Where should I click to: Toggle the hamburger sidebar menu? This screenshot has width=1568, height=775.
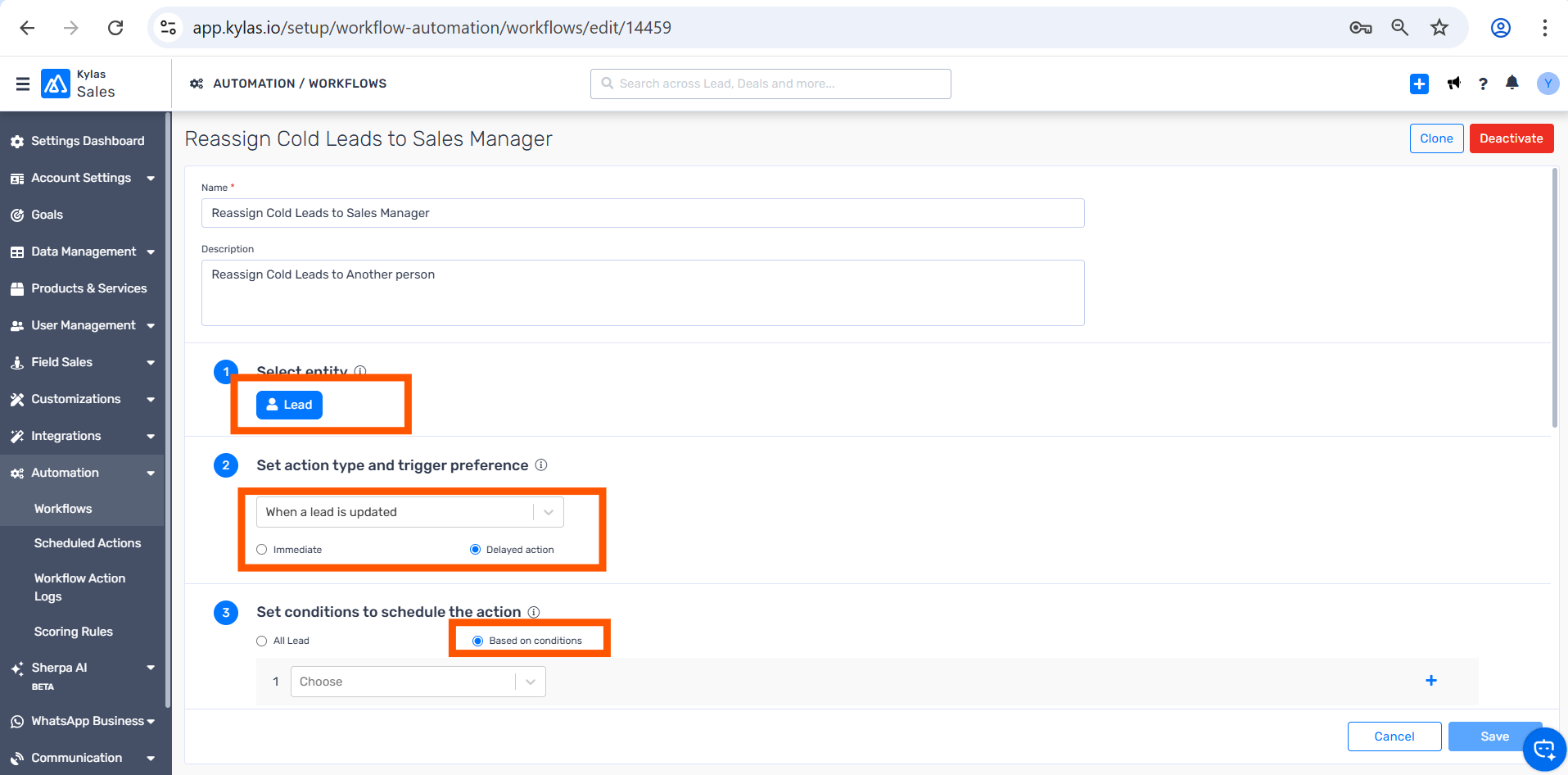click(x=23, y=84)
